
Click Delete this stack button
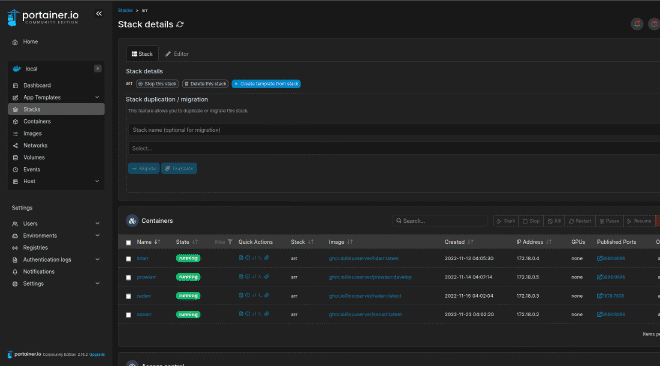coord(205,84)
